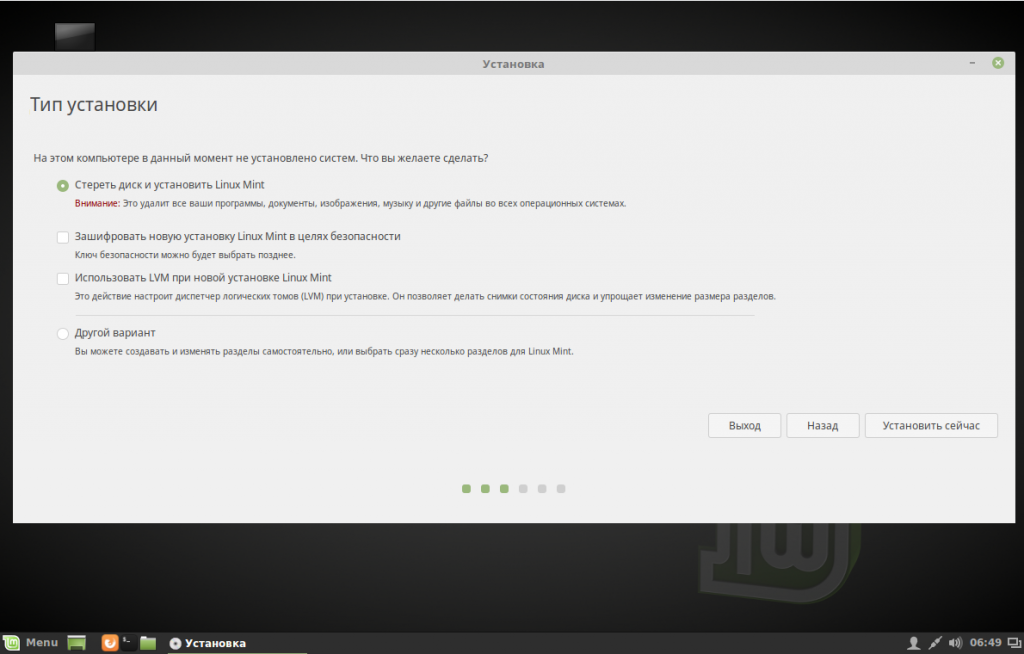
Task: Enable LVM for the new installation
Action: (x=62, y=278)
